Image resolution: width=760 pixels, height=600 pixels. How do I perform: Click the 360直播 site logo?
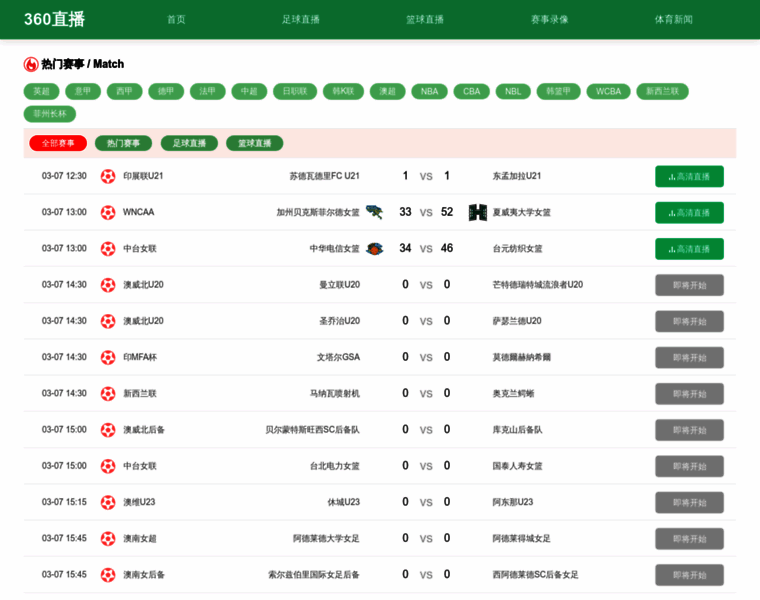(54, 19)
